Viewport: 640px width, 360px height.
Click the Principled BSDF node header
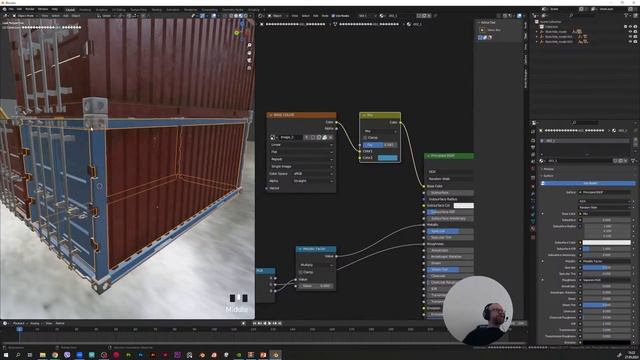pyautogui.click(x=449, y=156)
